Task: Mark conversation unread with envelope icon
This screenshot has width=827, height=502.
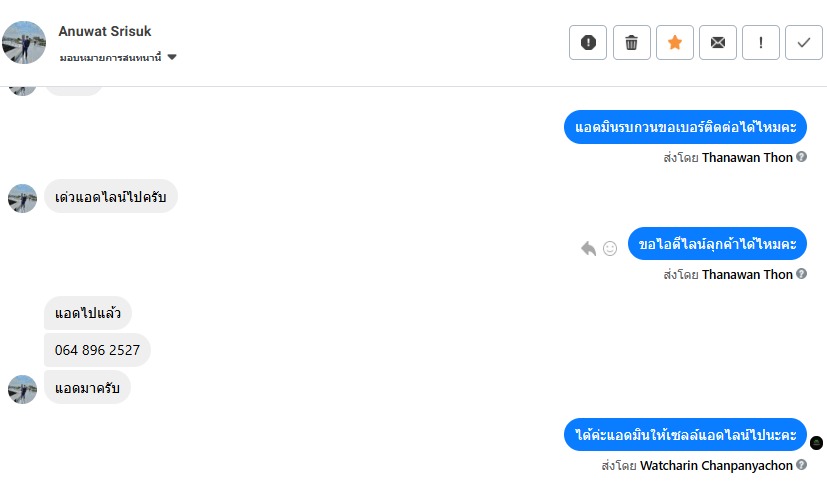Action: [718, 42]
